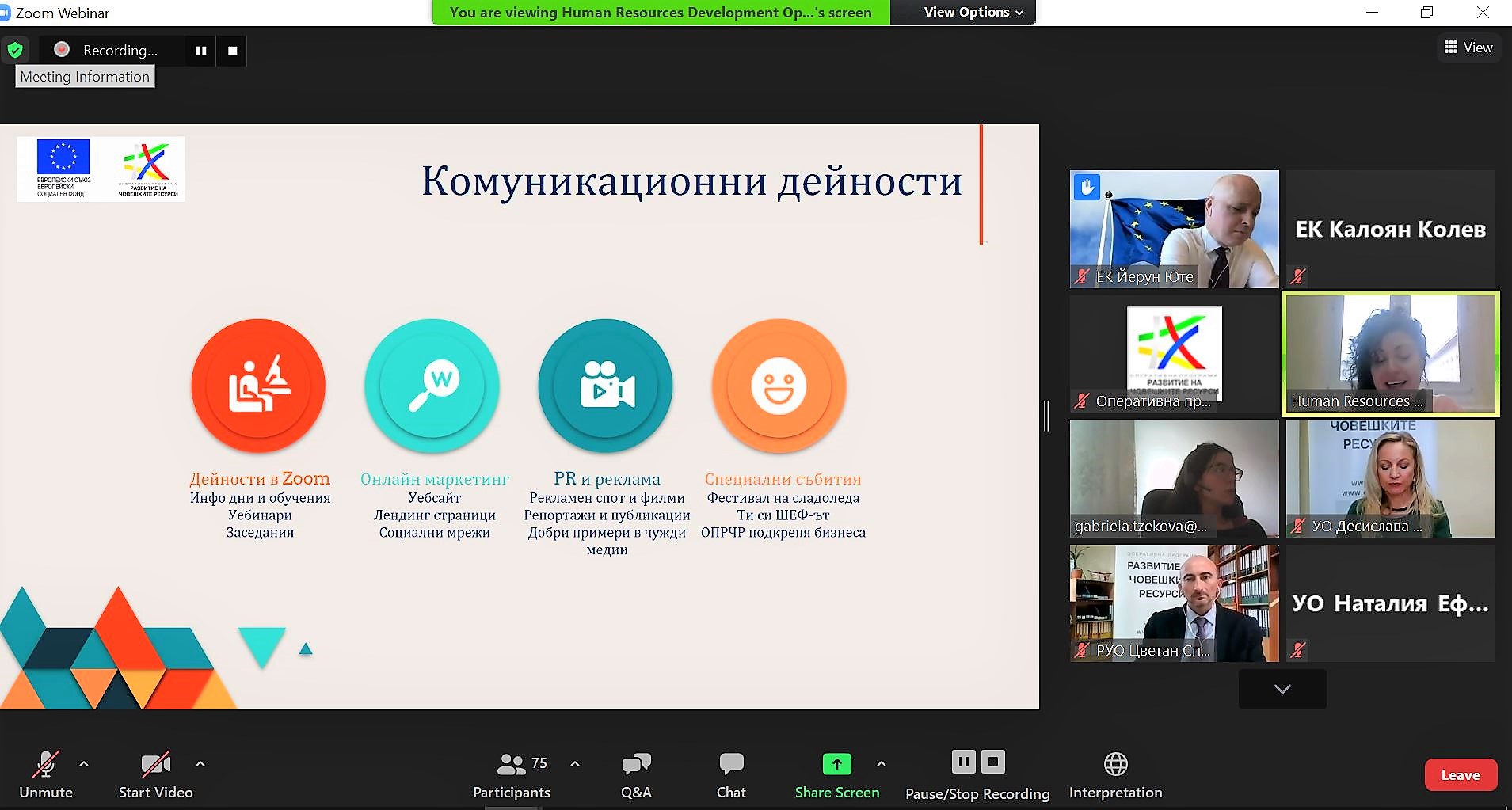Pause the recording in the top bar
This screenshot has width=1512, height=810.
[201, 51]
